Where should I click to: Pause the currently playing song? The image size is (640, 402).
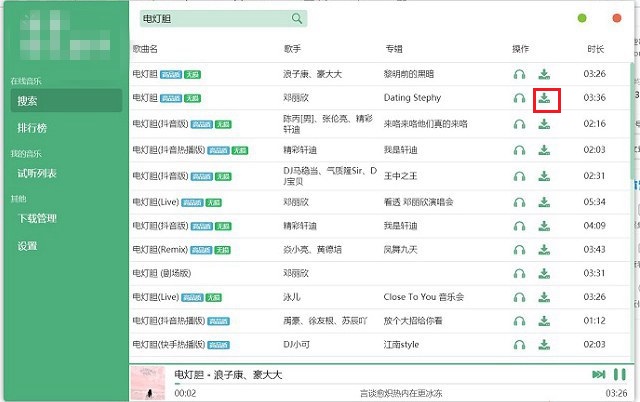pyautogui.click(x=620, y=374)
